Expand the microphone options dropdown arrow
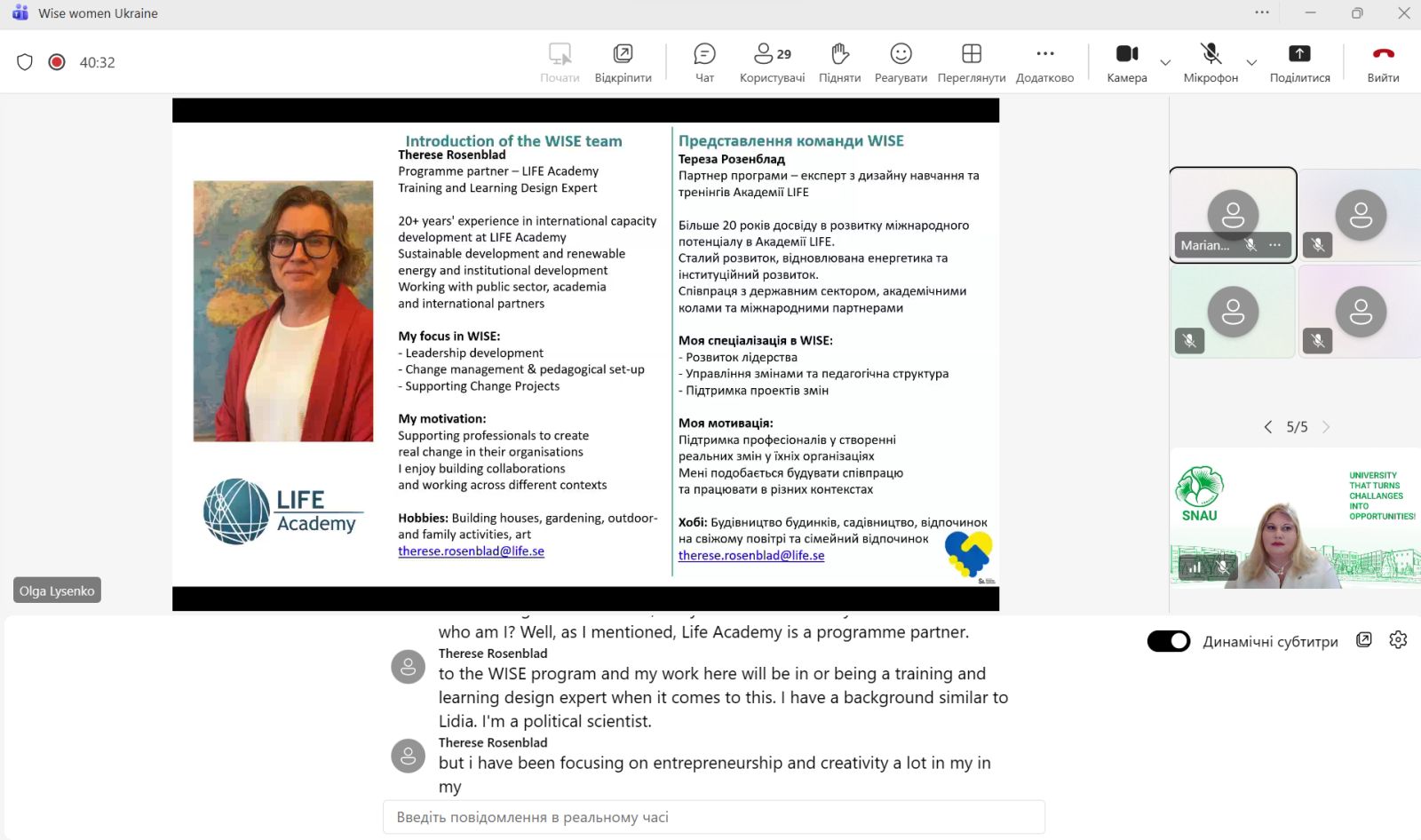The height and width of the screenshot is (840, 1421). pyautogui.click(x=1251, y=63)
